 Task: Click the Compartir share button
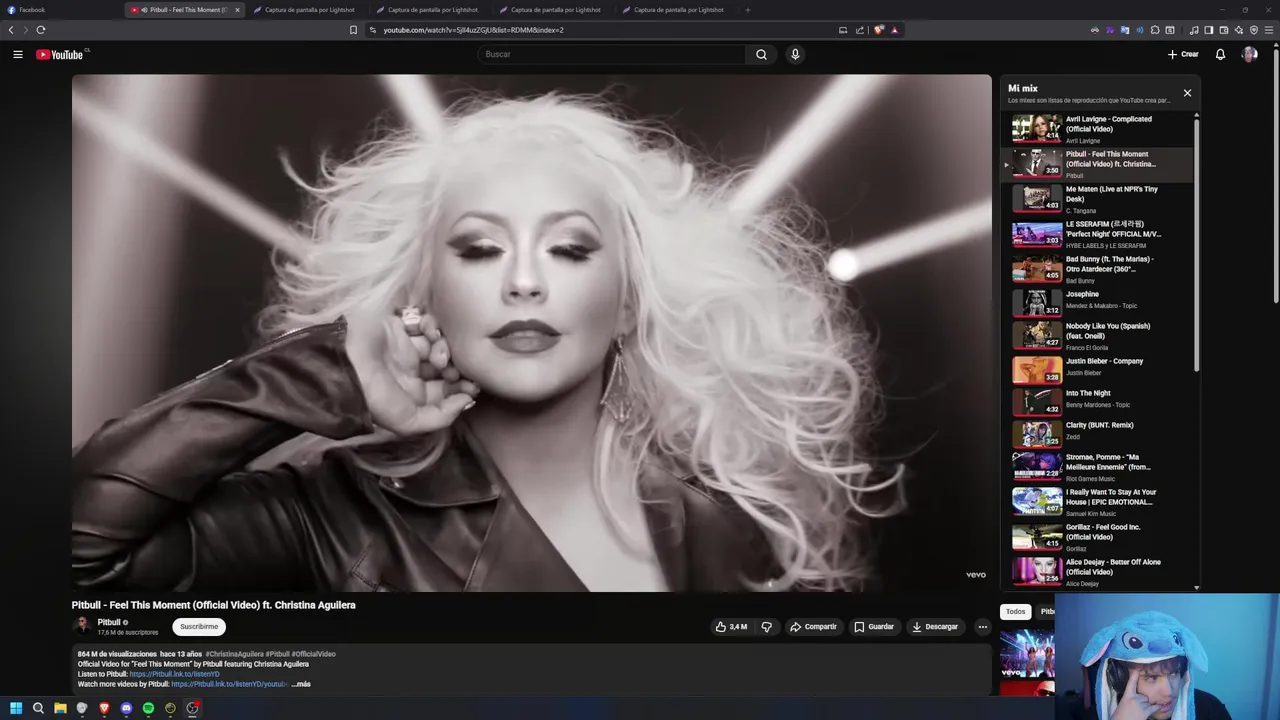coord(813,627)
